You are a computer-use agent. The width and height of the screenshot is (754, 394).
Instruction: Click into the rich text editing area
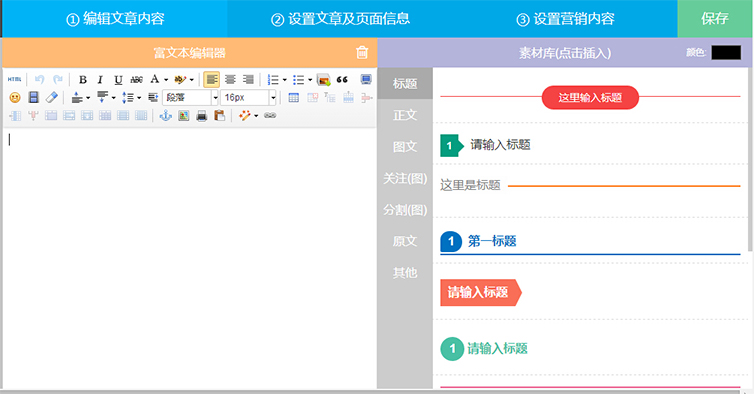[189, 257]
